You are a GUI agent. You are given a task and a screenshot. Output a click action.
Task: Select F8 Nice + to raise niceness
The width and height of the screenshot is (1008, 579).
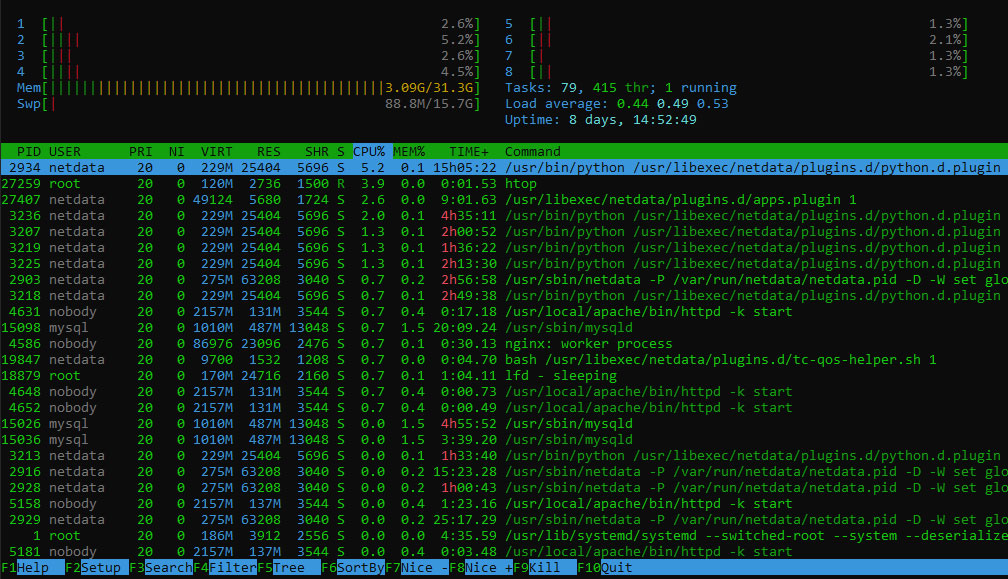pyautogui.click(x=481, y=568)
